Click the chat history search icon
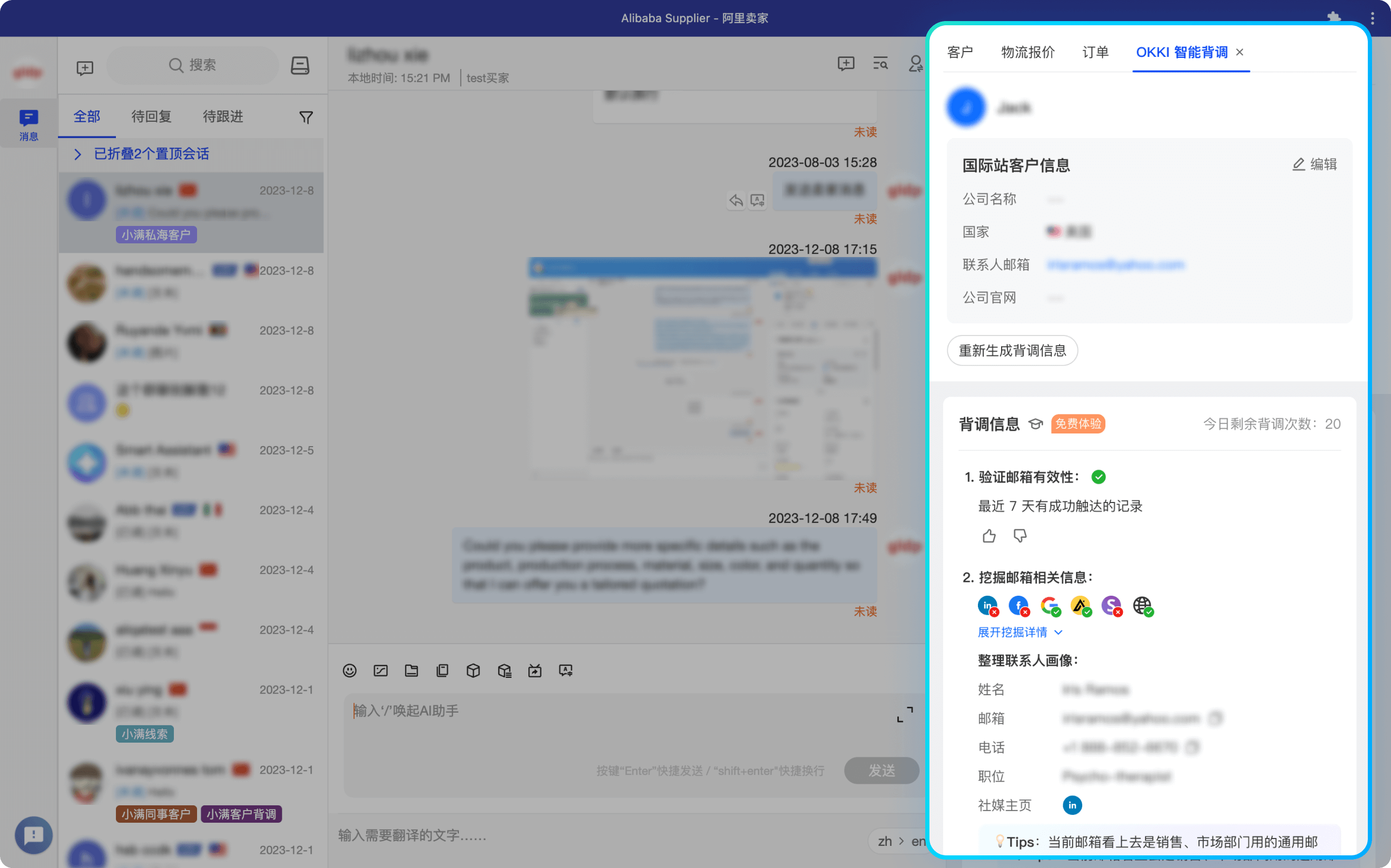The image size is (1391, 868). 880,64
